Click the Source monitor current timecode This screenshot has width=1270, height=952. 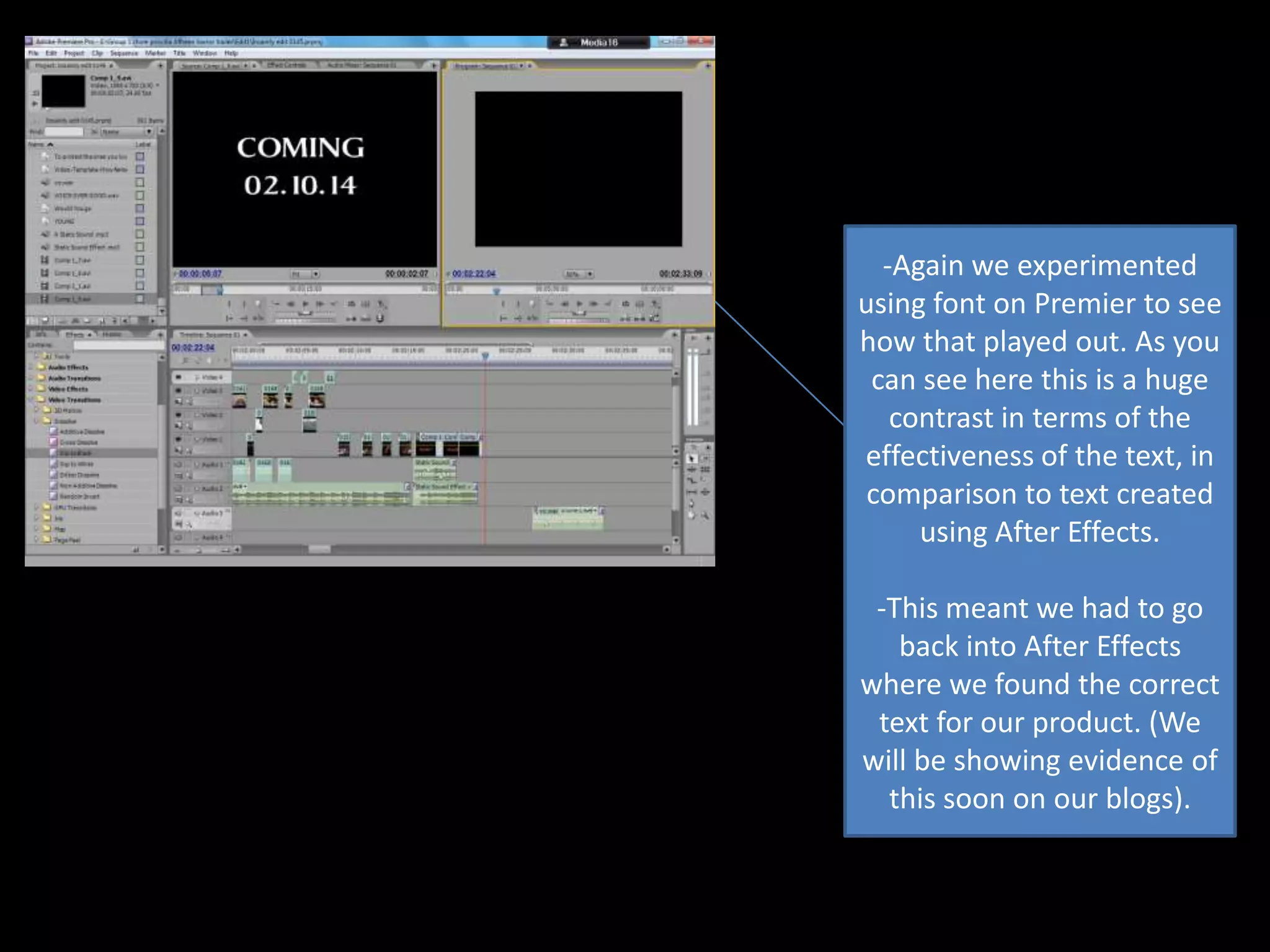coord(200,274)
